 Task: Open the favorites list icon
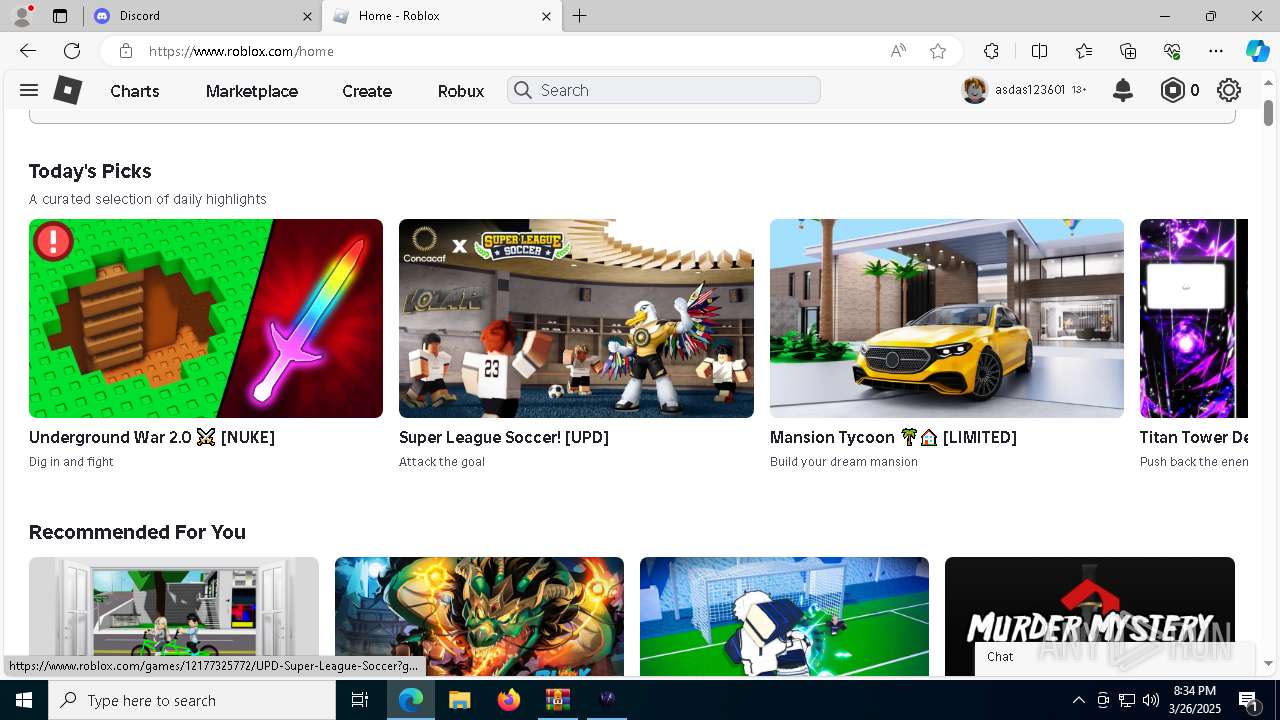(x=1084, y=51)
